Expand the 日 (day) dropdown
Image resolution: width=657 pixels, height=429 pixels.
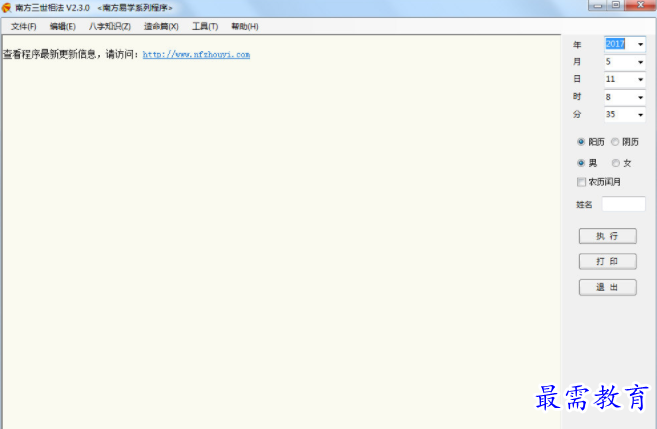tap(640, 79)
